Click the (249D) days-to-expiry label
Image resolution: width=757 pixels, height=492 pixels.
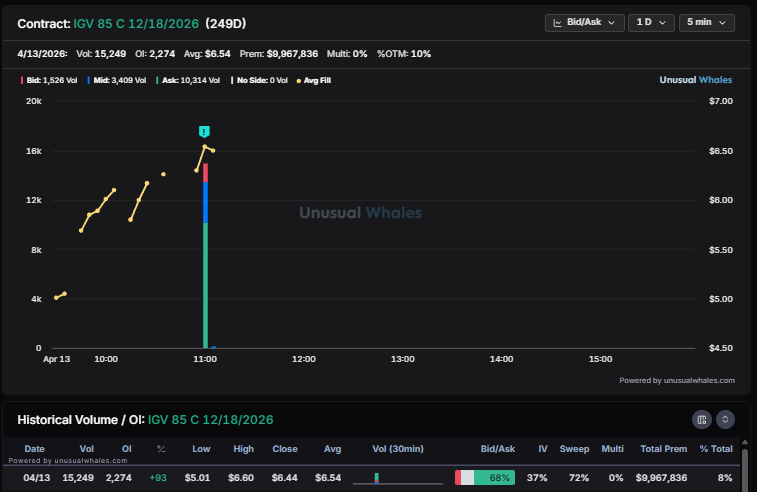tap(225, 24)
